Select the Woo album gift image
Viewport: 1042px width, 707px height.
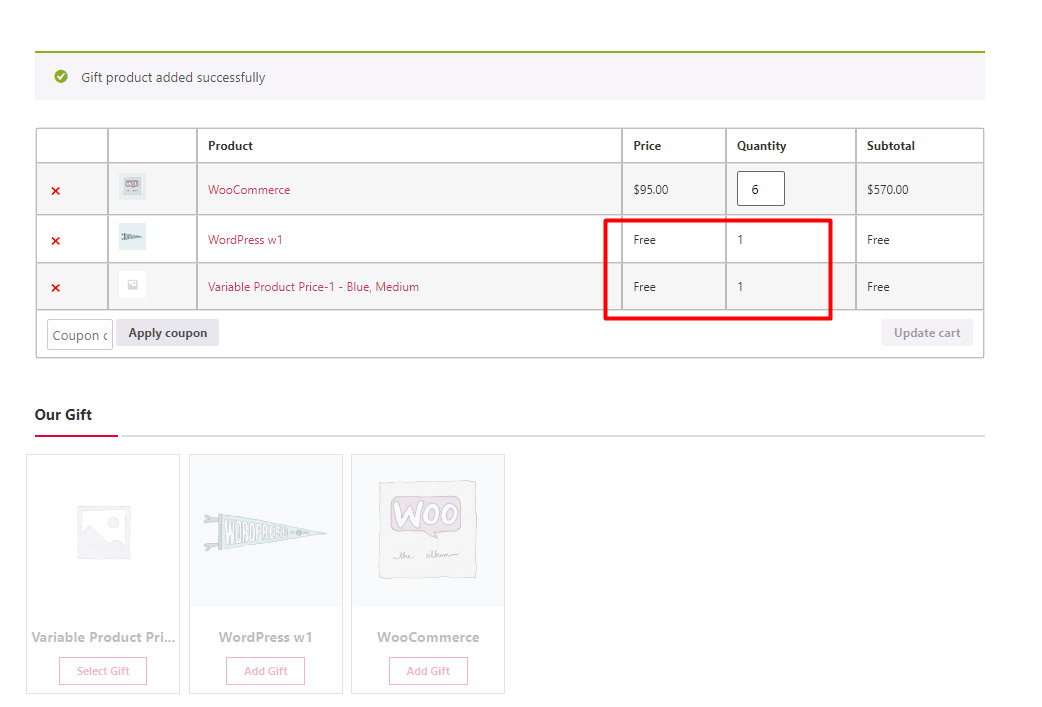[x=428, y=532]
